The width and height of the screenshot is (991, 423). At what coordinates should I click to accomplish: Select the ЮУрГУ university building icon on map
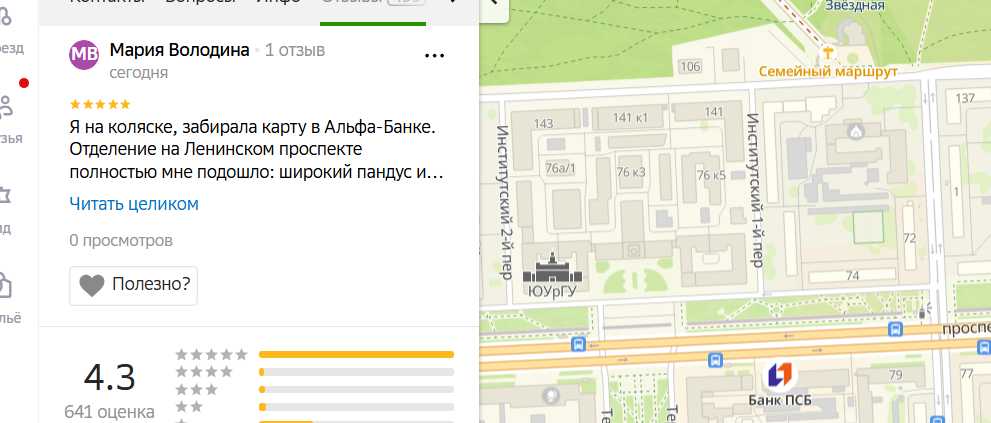point(552,267)
